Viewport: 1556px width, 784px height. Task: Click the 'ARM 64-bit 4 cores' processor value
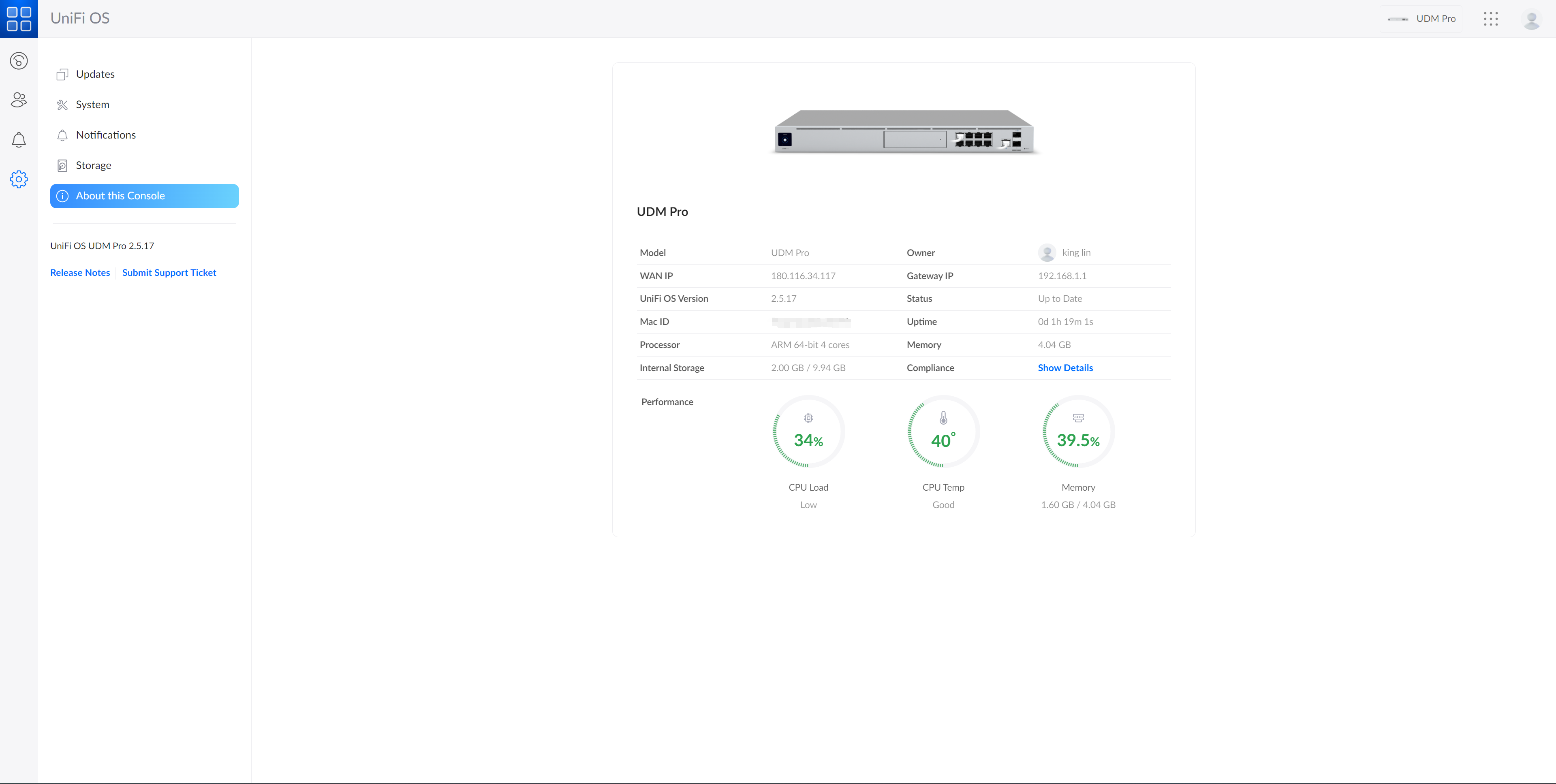(810, 345)
